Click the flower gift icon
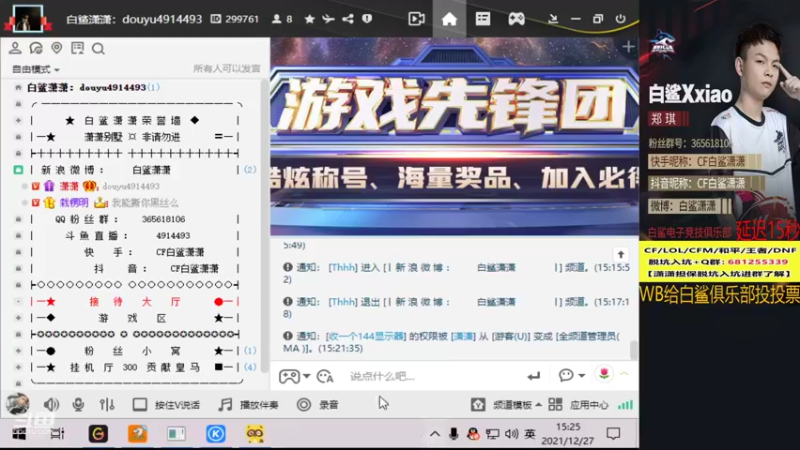800x450 pixels. [604, 374]
